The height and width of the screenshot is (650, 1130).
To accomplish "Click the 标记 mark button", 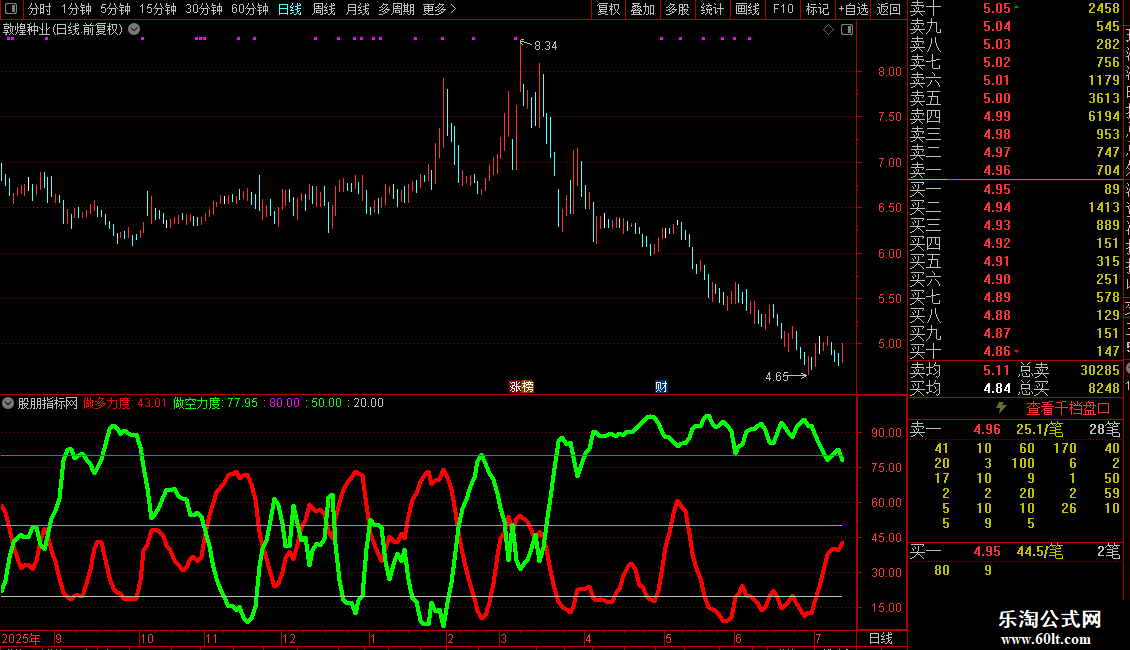I will tap(817, 9).
